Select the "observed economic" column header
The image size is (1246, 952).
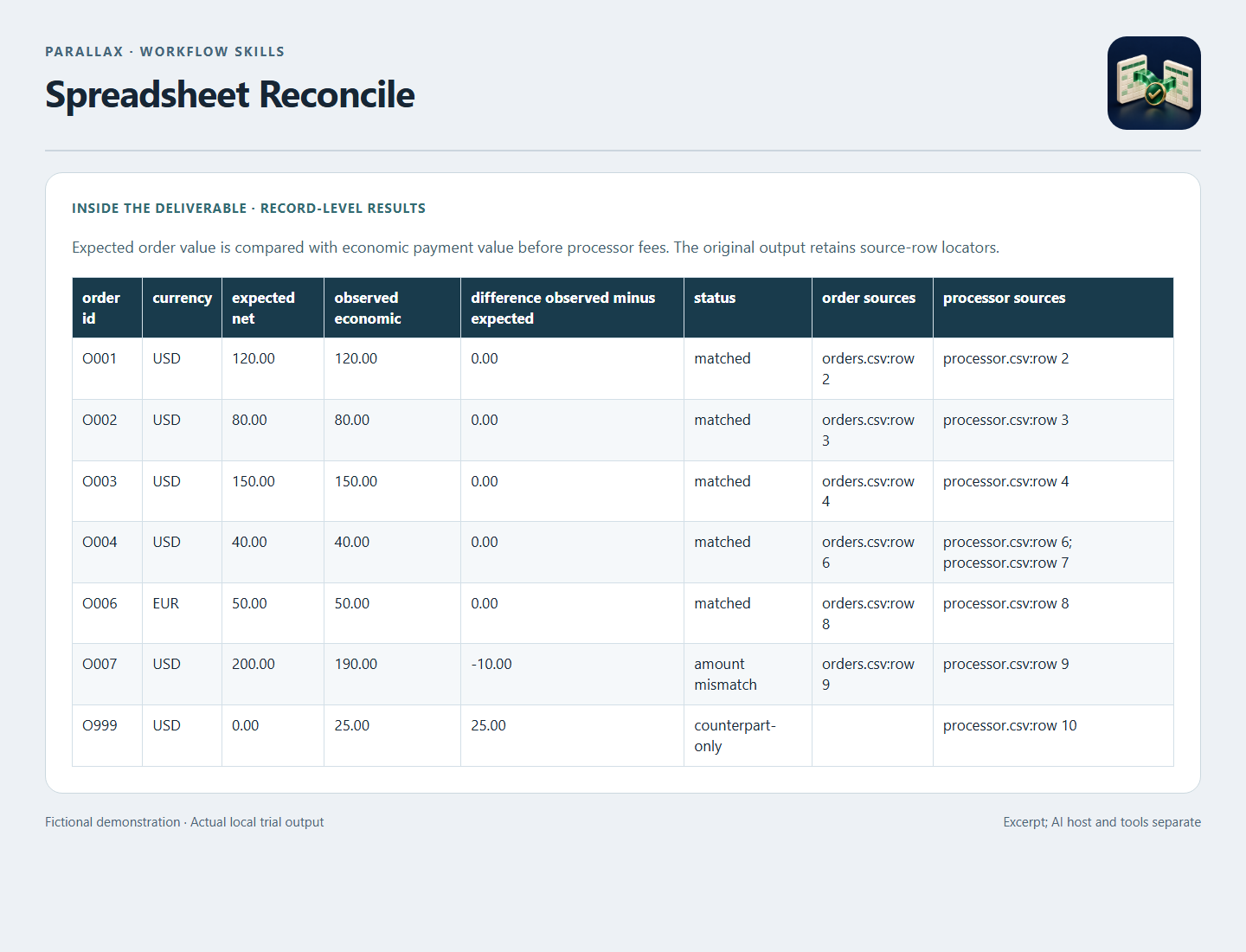coord(392,308)
